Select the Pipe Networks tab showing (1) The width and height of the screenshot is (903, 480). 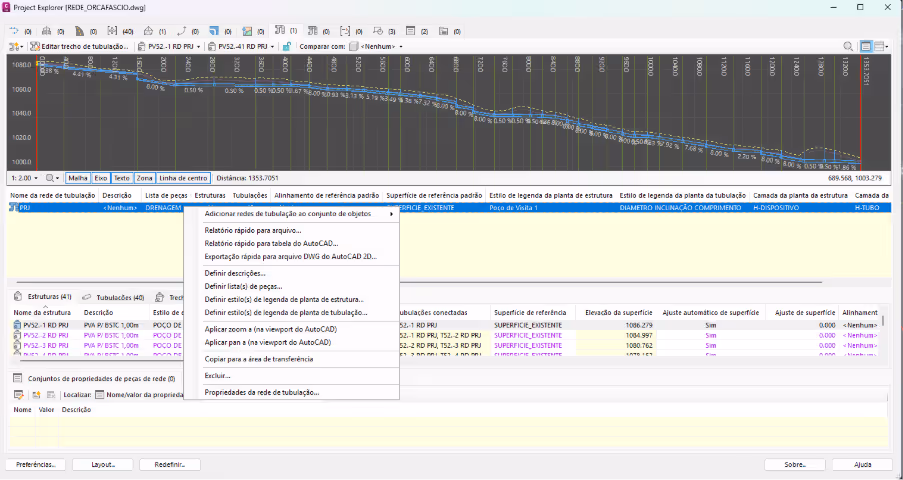point(286,31)
